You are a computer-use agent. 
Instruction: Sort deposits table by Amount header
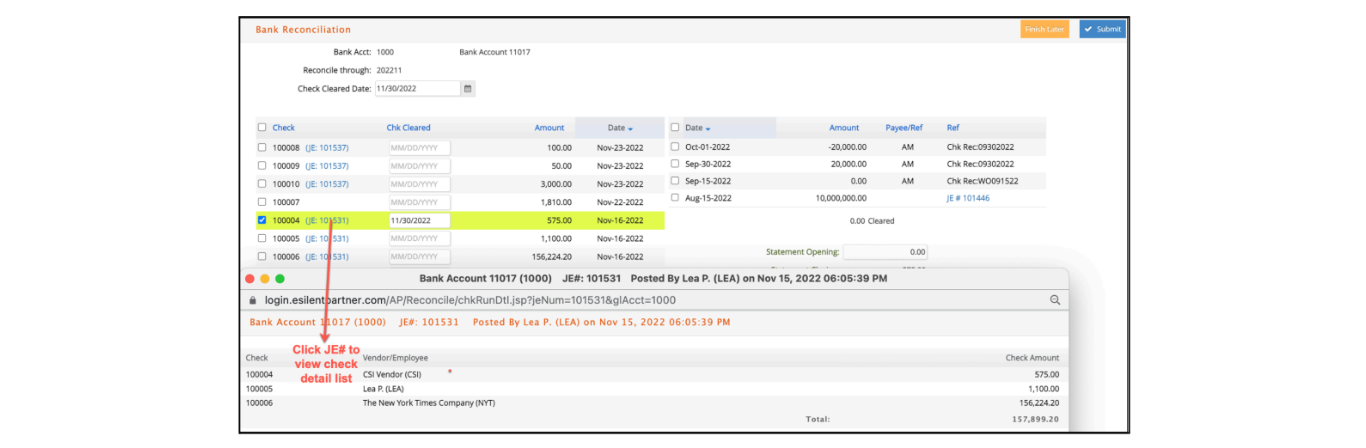click(x=844, y=128)
